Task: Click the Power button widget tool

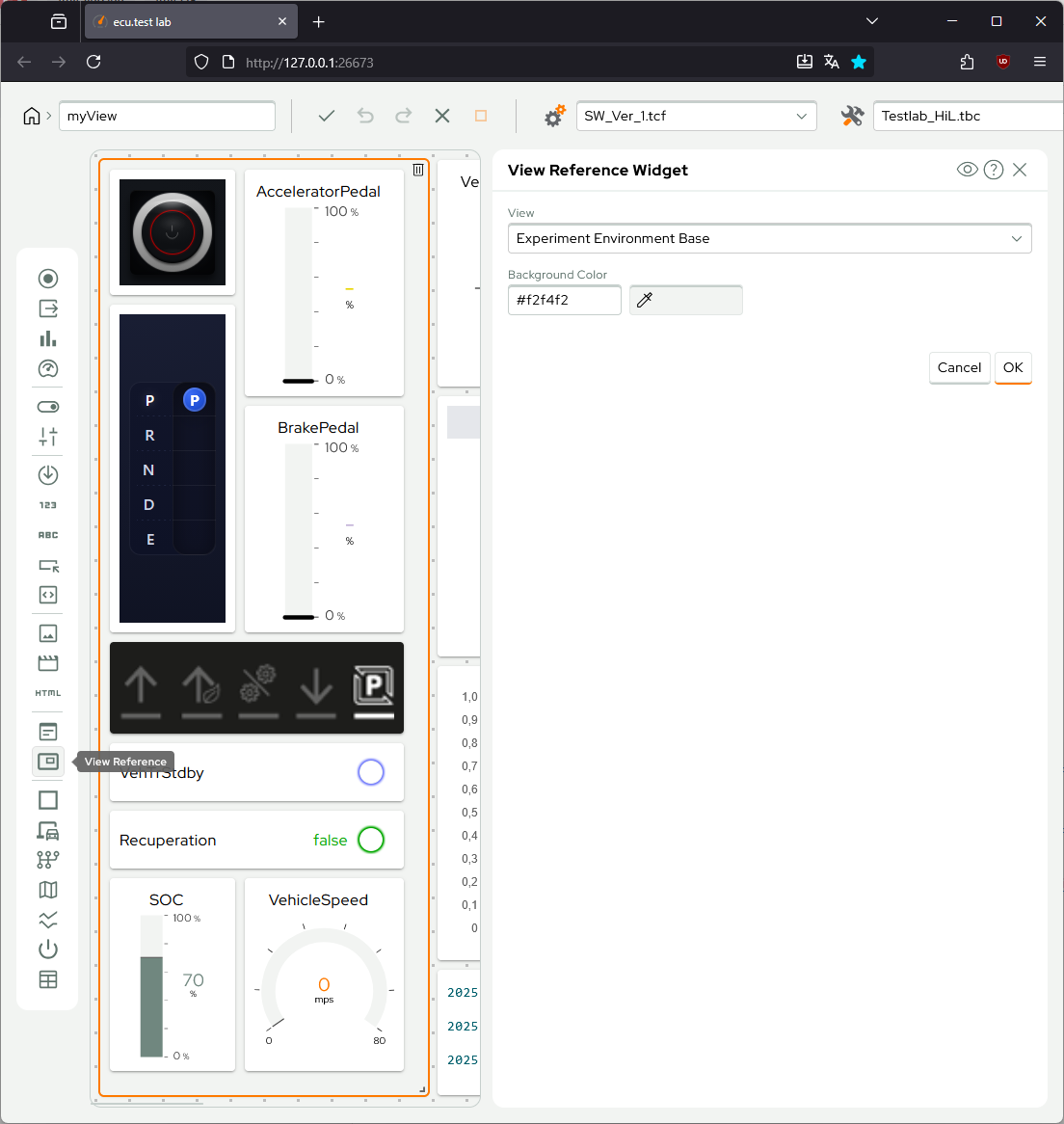Action: 47,950
